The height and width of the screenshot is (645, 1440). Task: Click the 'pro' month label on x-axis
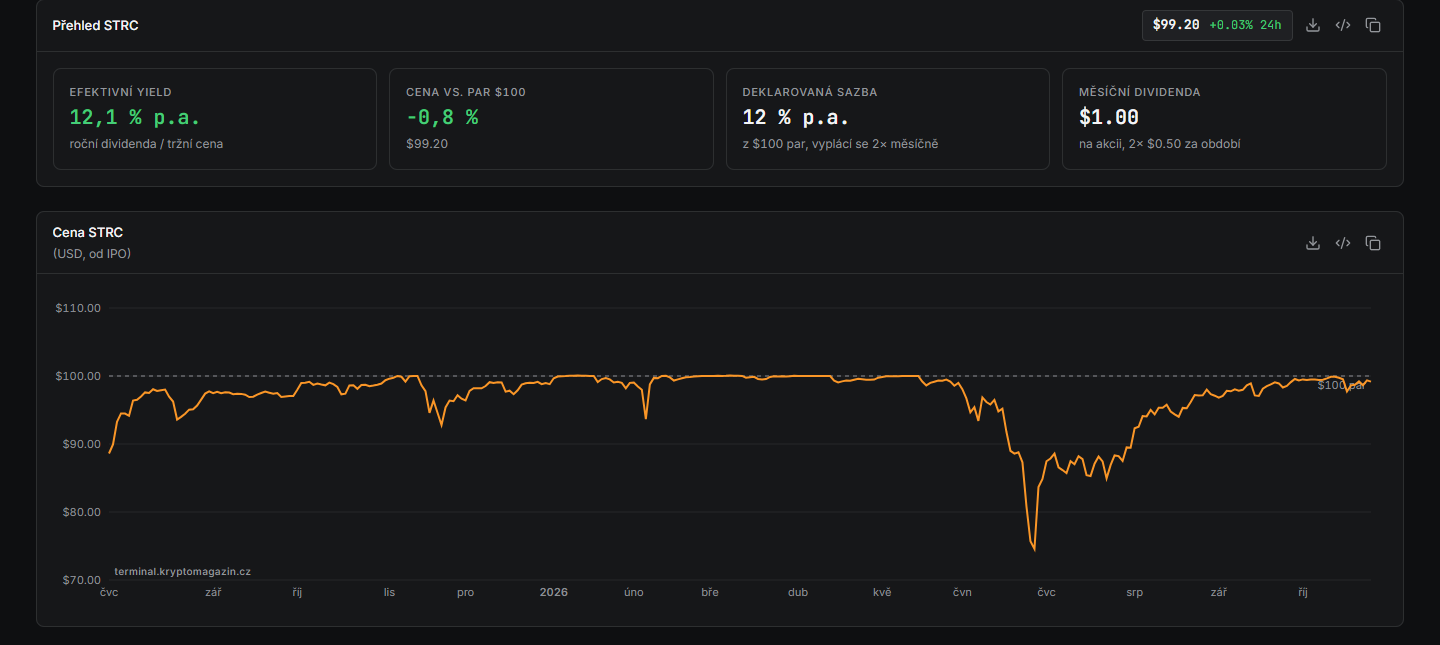coord(466,592)
